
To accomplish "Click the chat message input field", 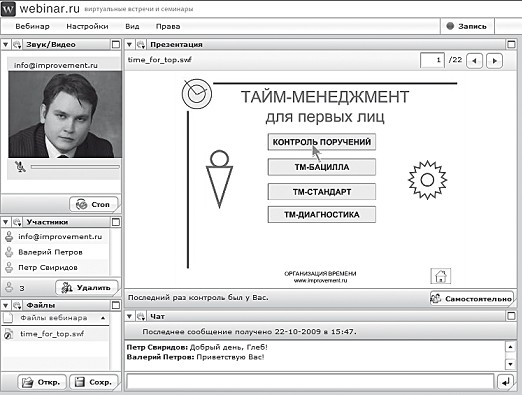I will click(x=310, y=382).
